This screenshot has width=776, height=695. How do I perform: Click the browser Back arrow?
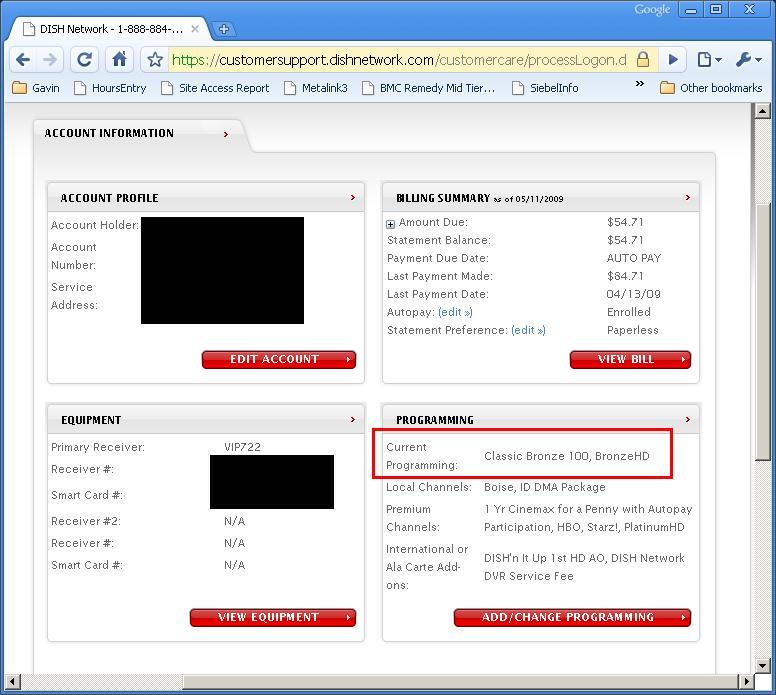(23, 60)
